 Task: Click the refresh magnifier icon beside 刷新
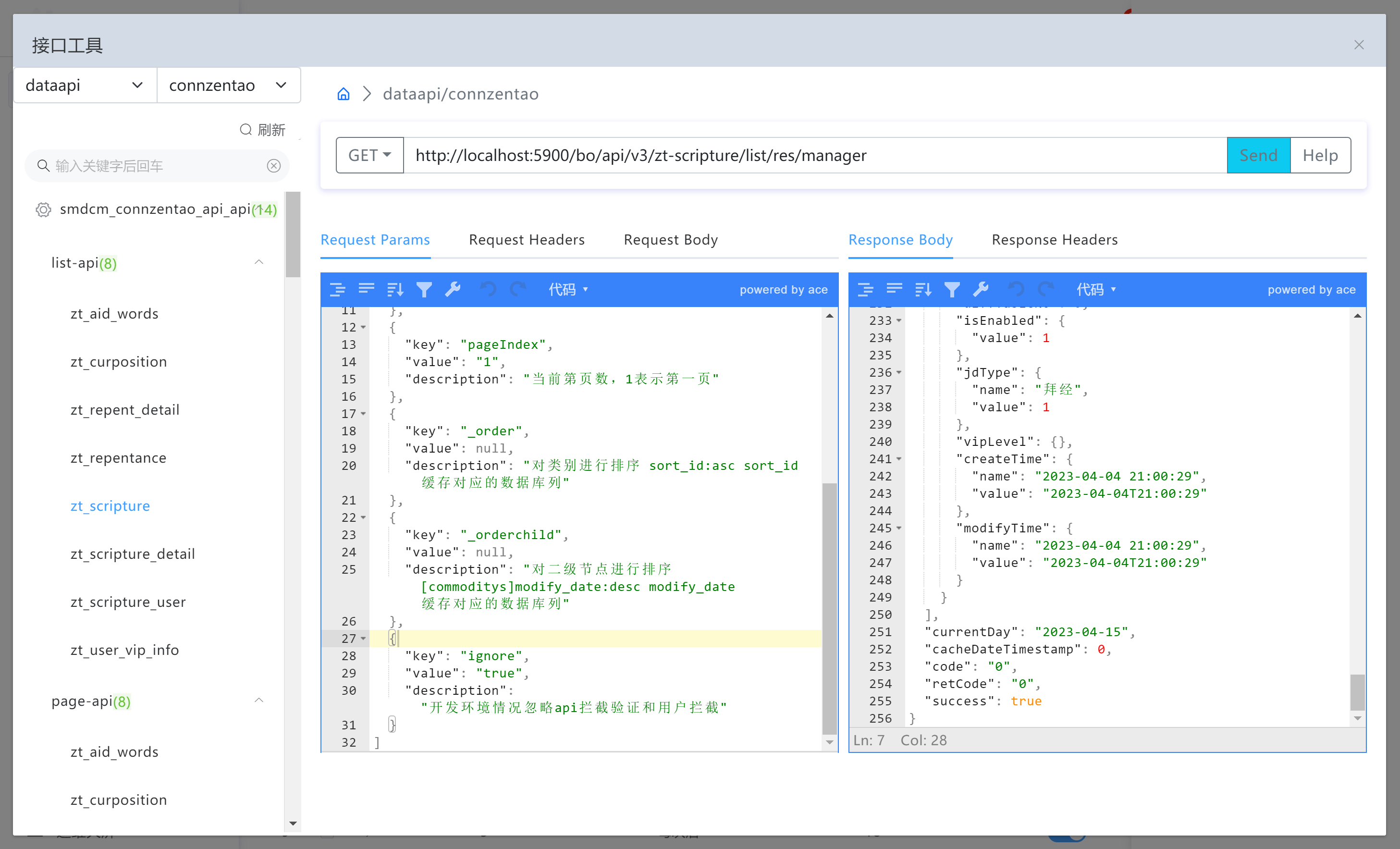pyautogui.click(x=246, y=130)
